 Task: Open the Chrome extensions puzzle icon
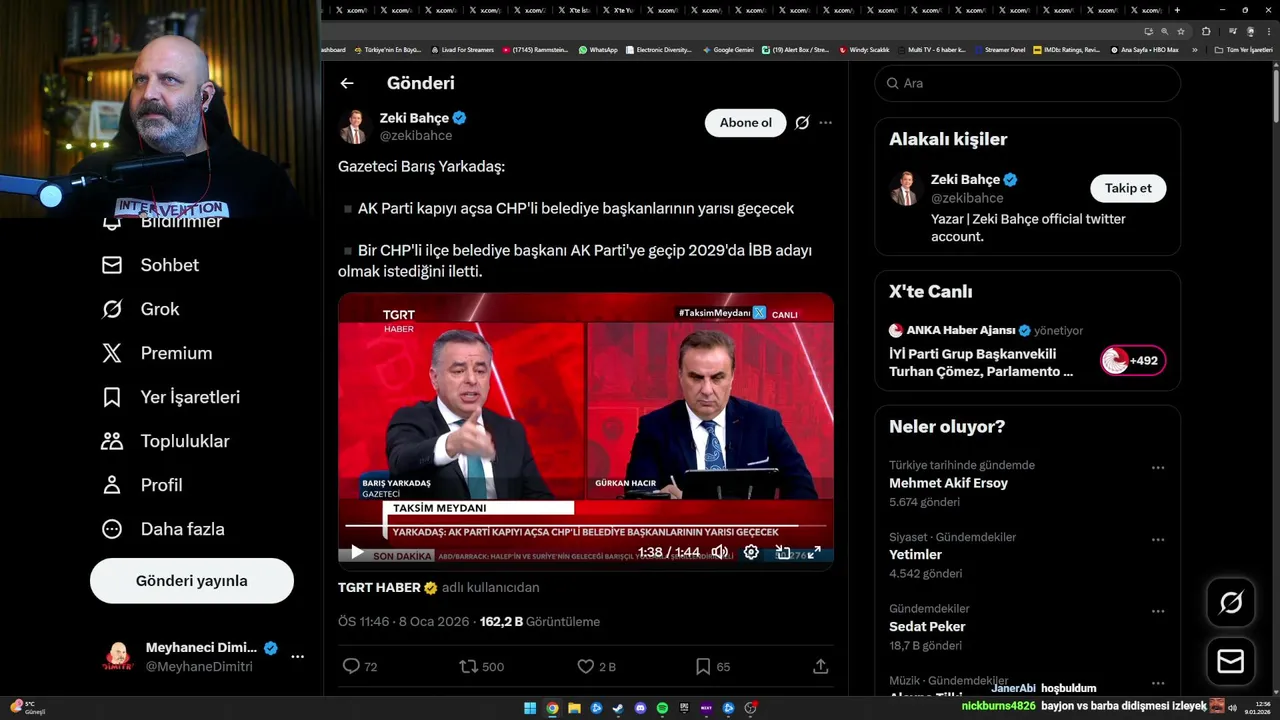pos(1206,31)
